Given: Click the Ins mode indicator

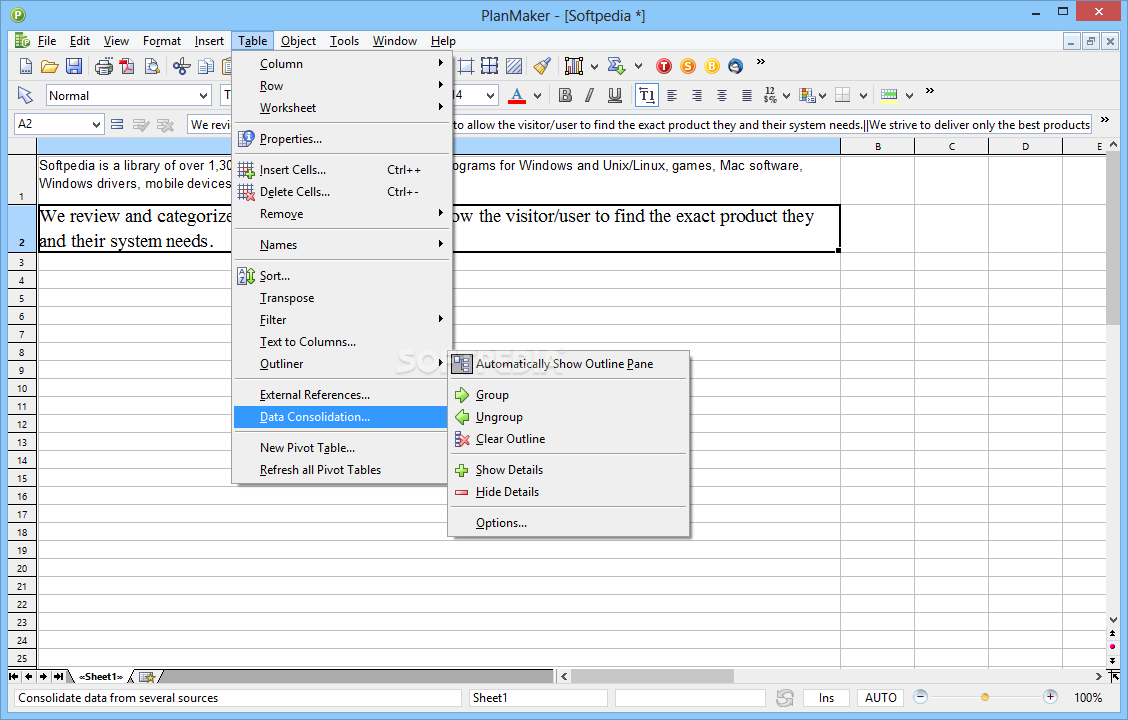Looking at the screenshot, I should (827, 698).
